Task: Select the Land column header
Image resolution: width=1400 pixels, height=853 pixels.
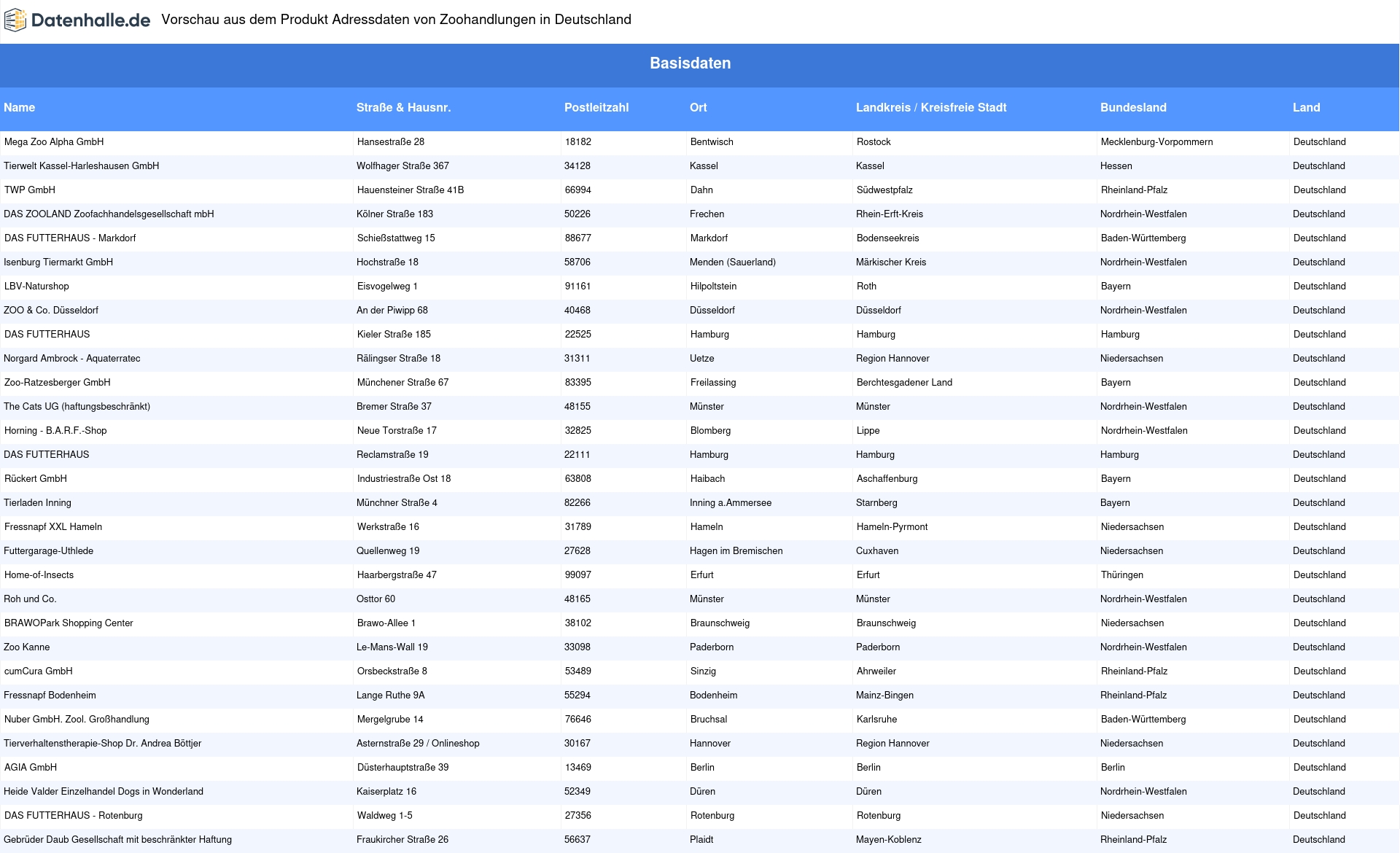Action: [x=1307, y=107]
